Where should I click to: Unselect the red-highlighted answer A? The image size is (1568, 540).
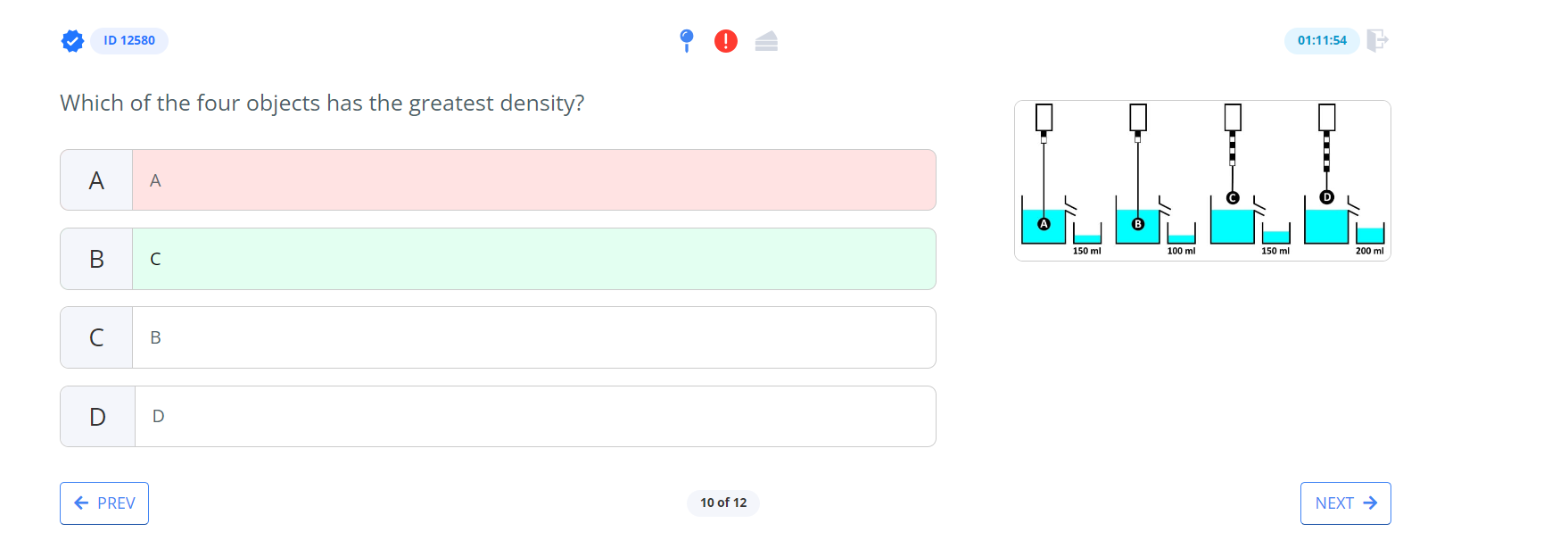(x=498, y=179)
